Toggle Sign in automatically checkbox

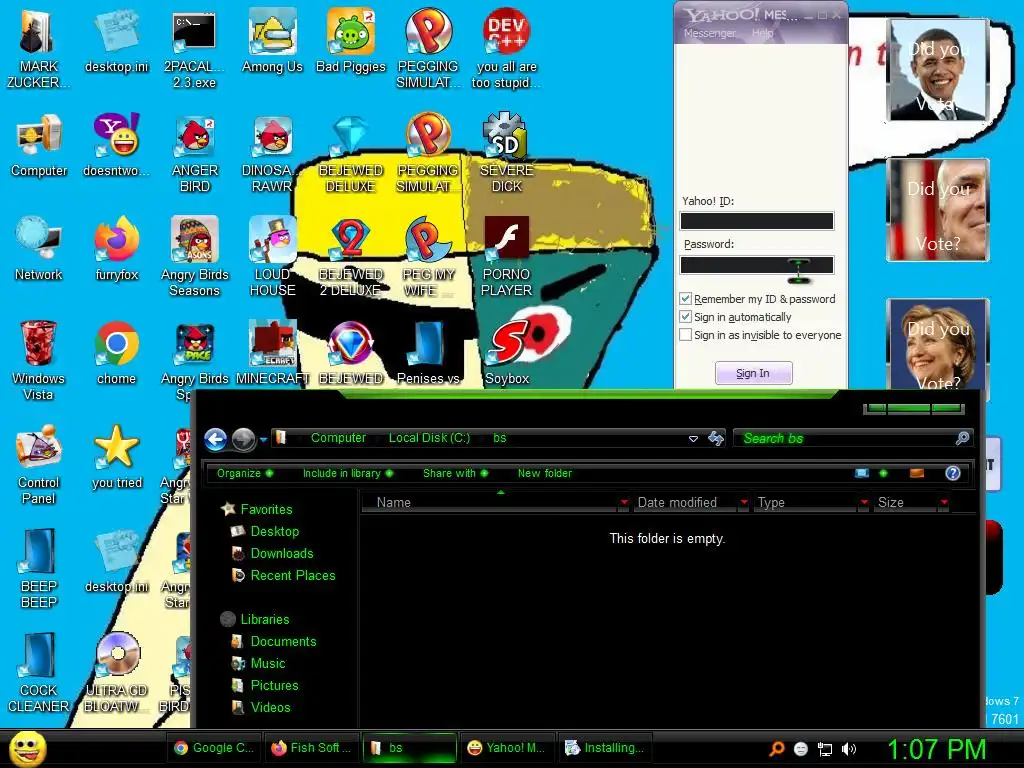(x=685, y=317)
